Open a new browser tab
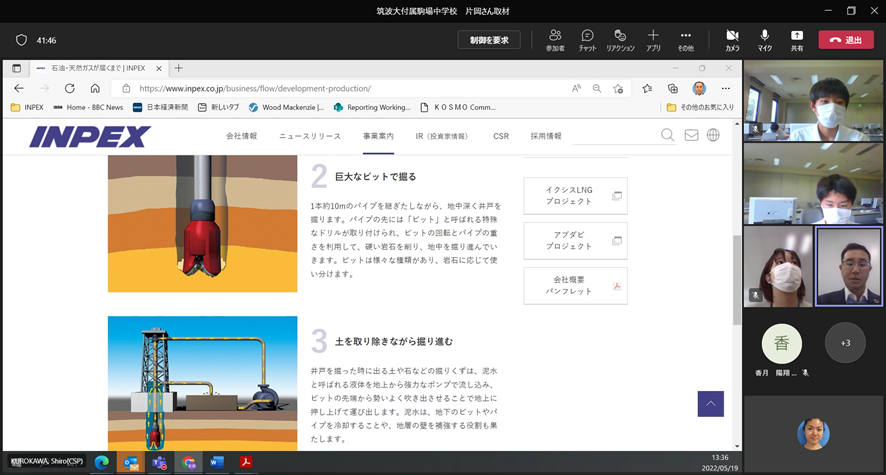Viewport: 886px width, 475px height. pyautogui.click(x=179, y=68)
